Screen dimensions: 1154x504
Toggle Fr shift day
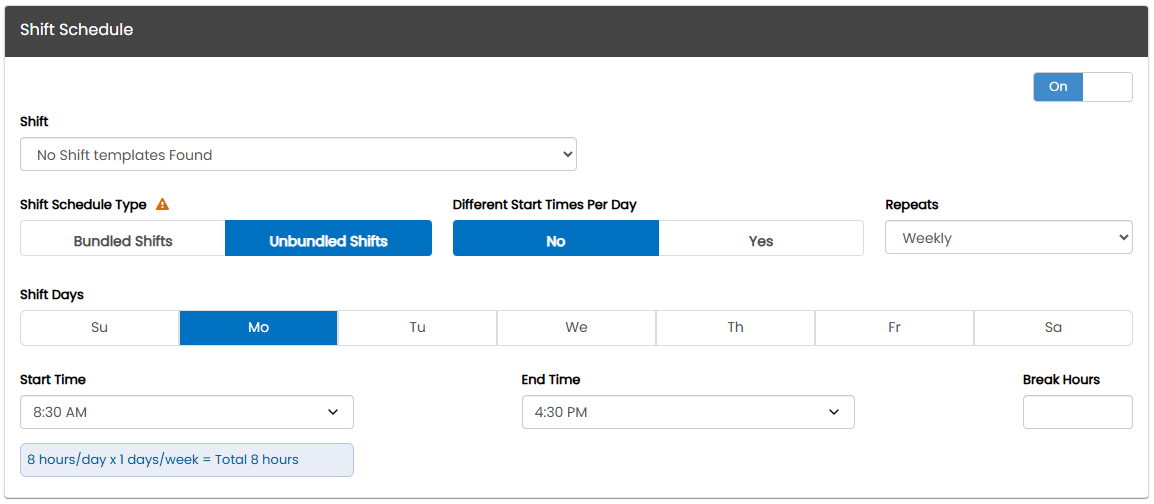(894, 328)
